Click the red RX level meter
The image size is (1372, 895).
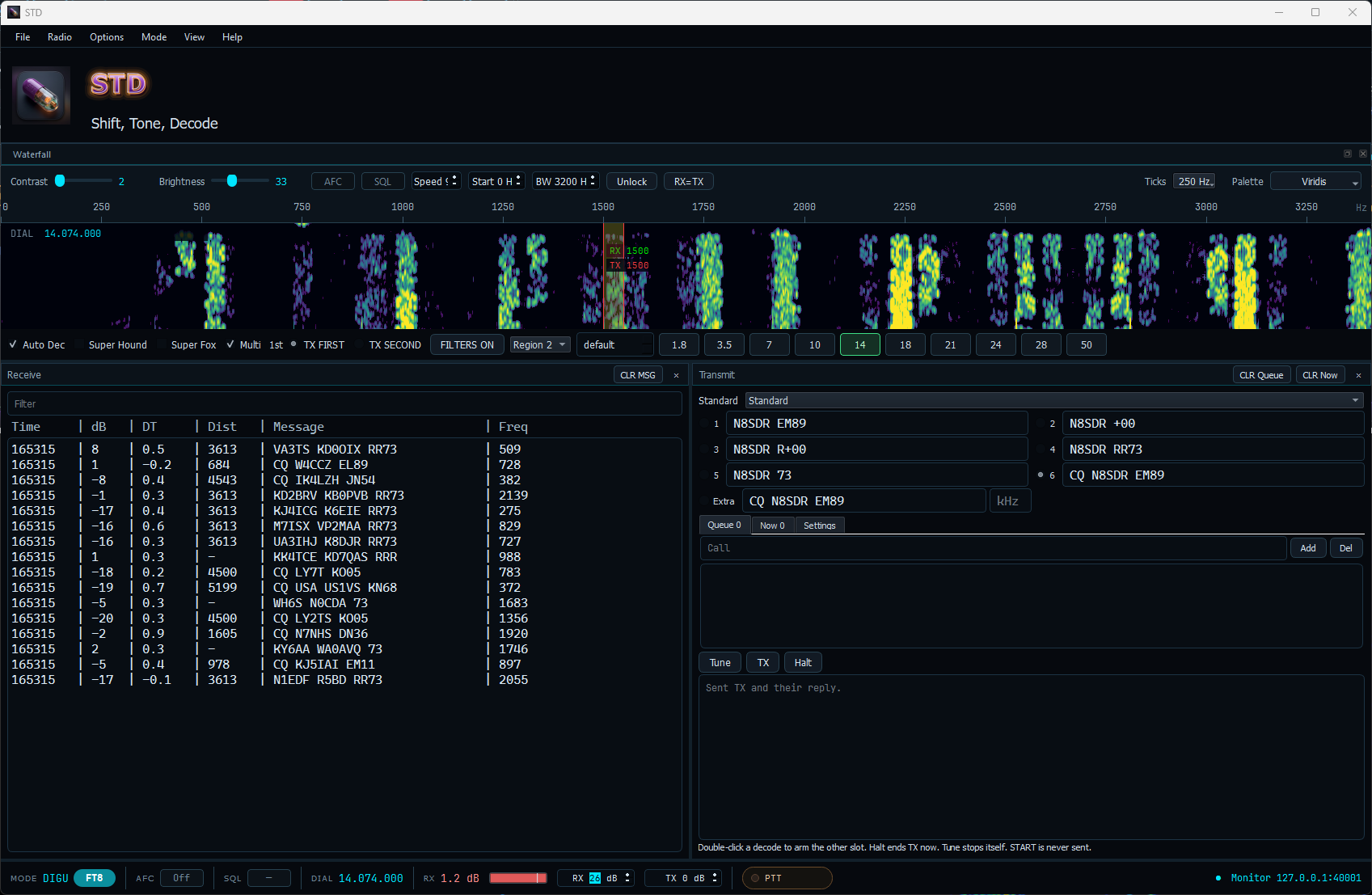tap(518, 878)
